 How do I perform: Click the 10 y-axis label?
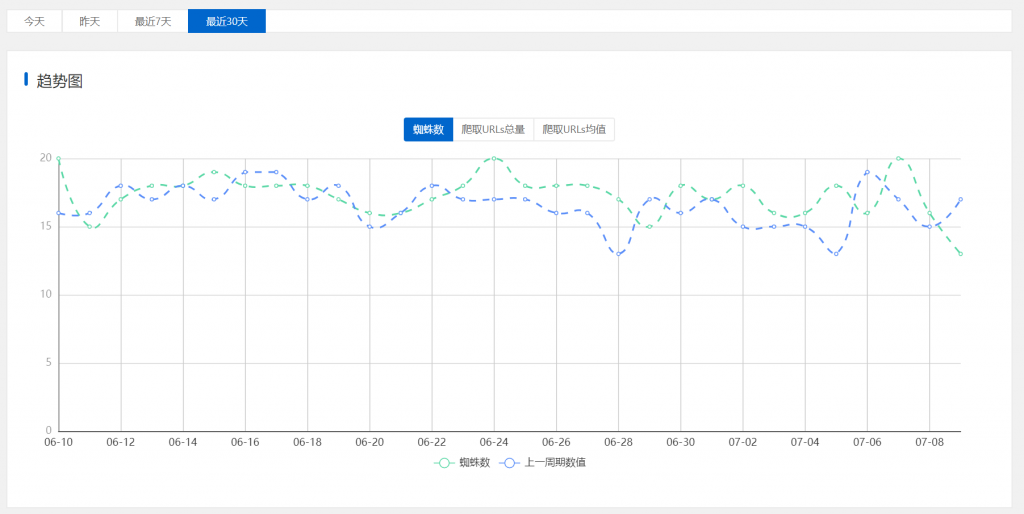point(46,295)
